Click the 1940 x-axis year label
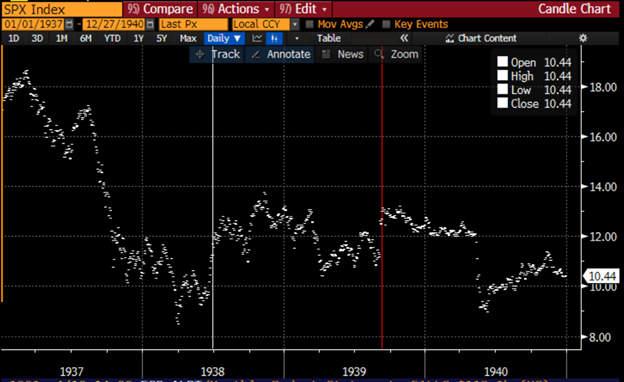Viewport: 624px width, 382px height. tap(496, 372)
